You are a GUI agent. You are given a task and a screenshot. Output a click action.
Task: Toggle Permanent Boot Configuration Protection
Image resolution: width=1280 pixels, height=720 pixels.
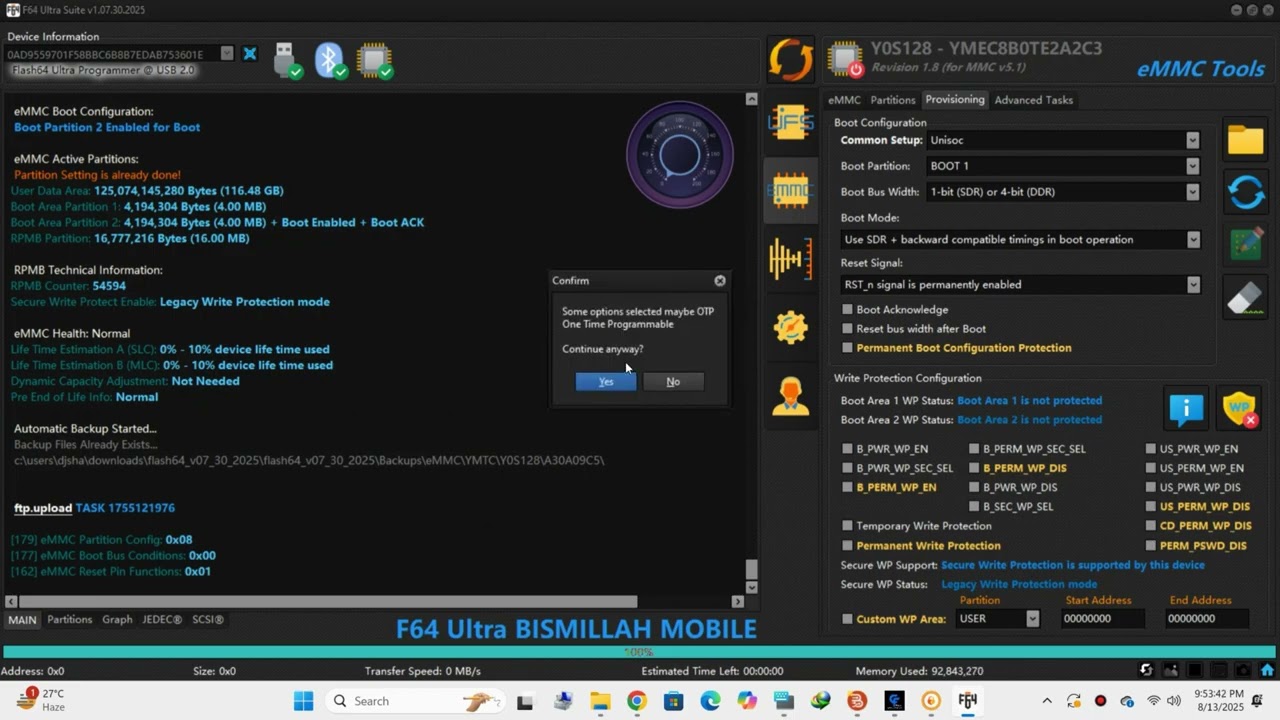coord(848,348)
